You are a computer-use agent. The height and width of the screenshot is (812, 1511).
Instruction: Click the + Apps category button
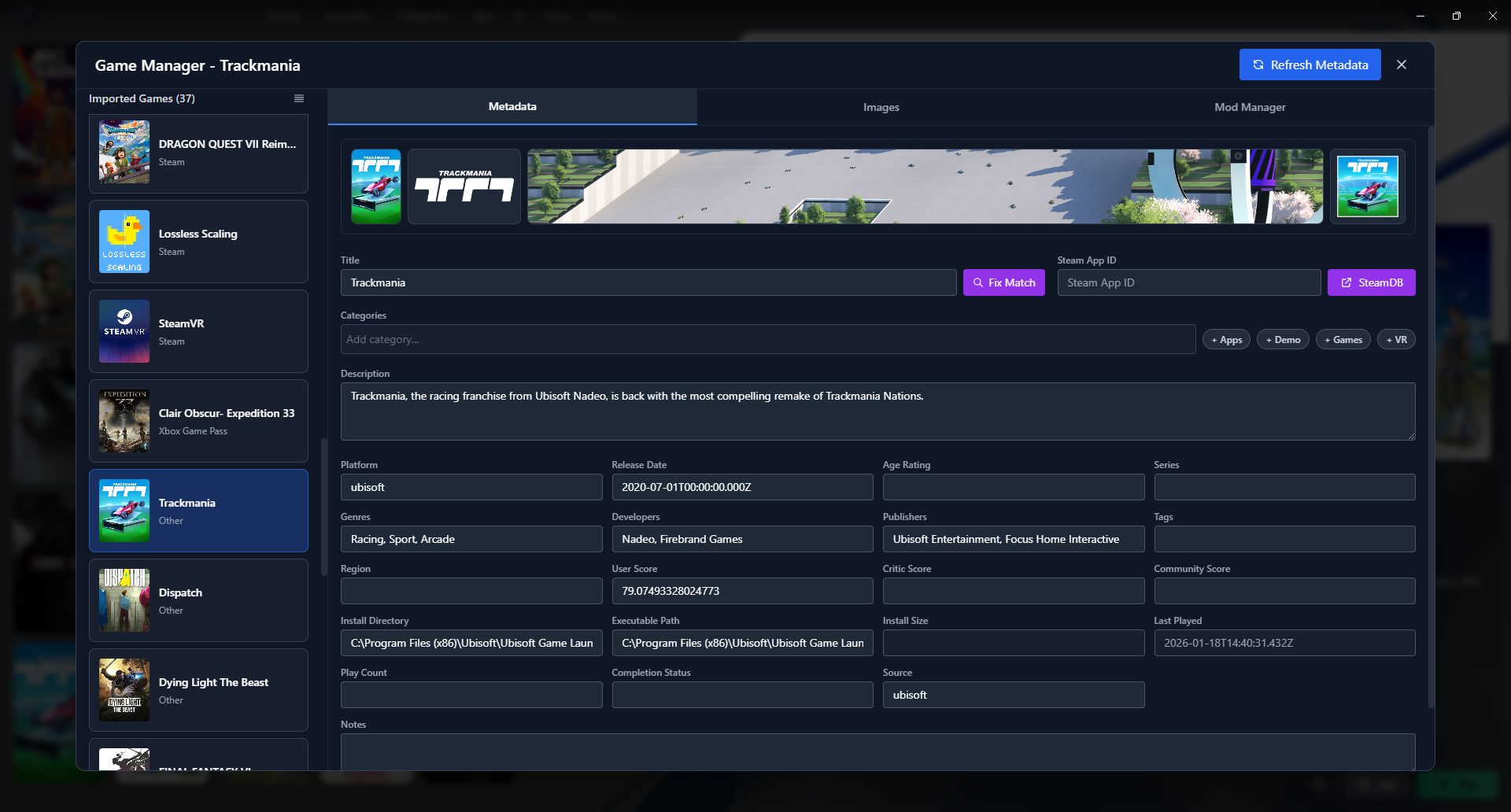1226,339
